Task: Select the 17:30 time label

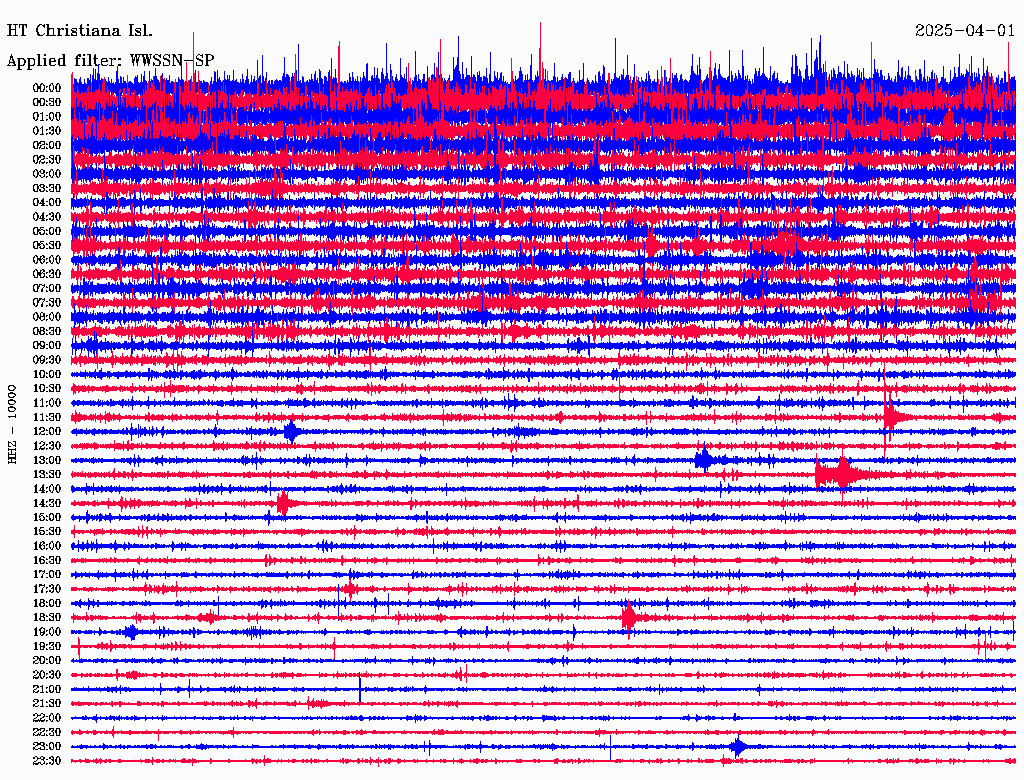Action: click(x=47, y=589)
